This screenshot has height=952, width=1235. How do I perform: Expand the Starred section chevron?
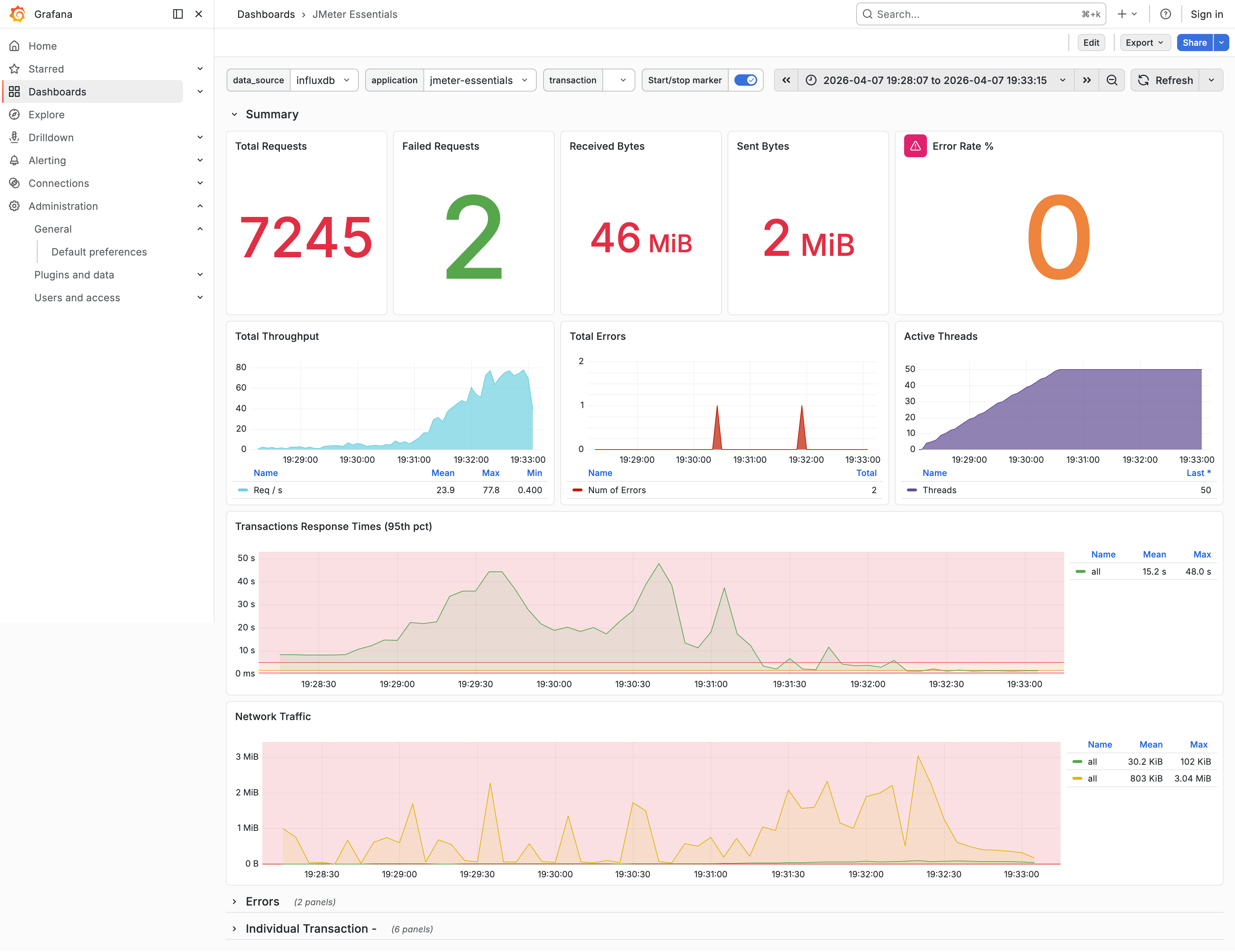tap(200, 69)
